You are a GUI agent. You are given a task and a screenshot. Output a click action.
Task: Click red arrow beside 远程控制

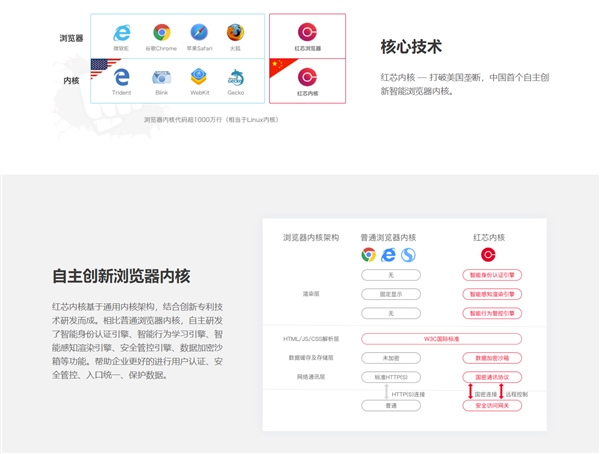pos(501,391)
